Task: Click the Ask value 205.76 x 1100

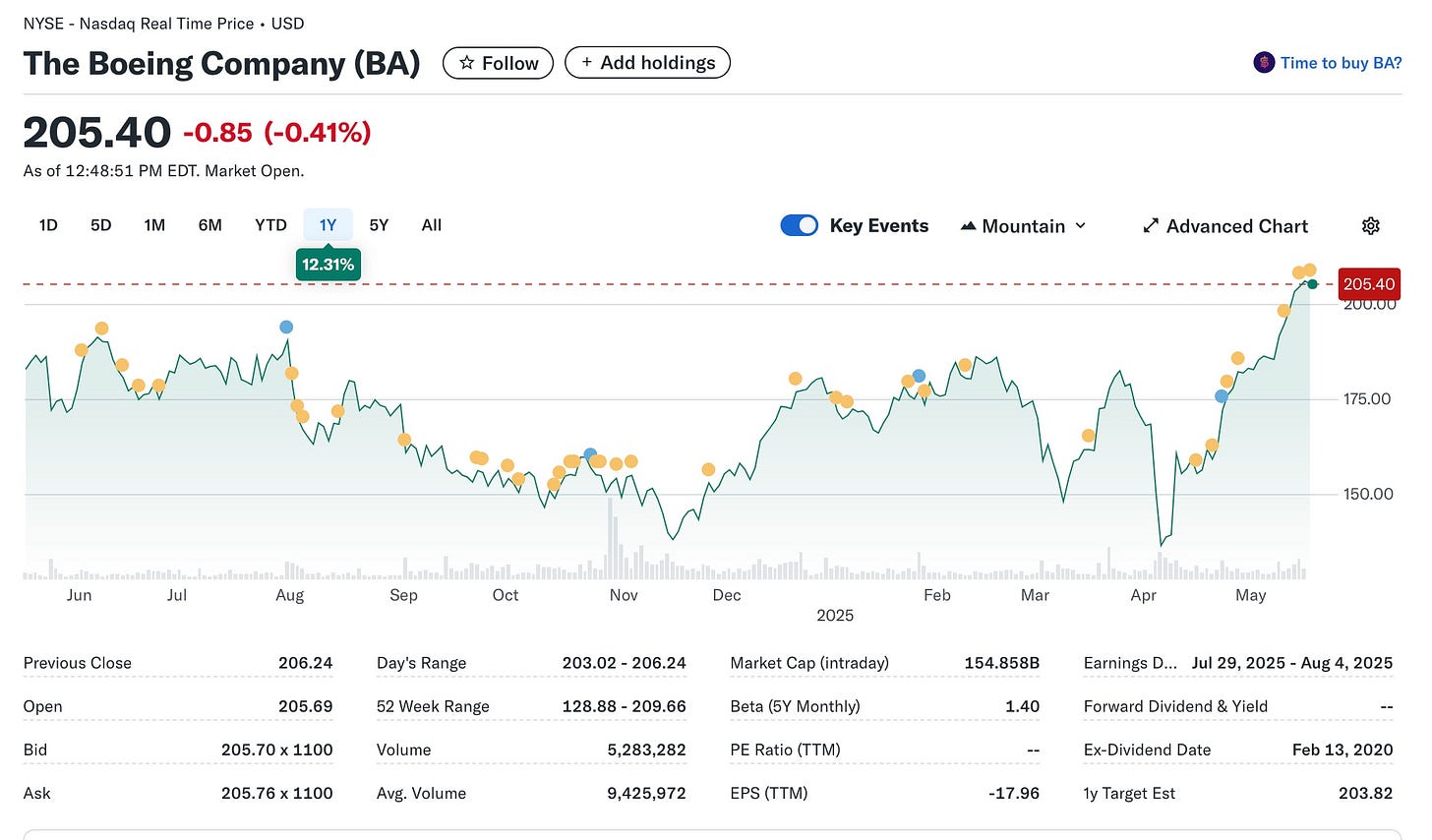Action: point(277,793)
